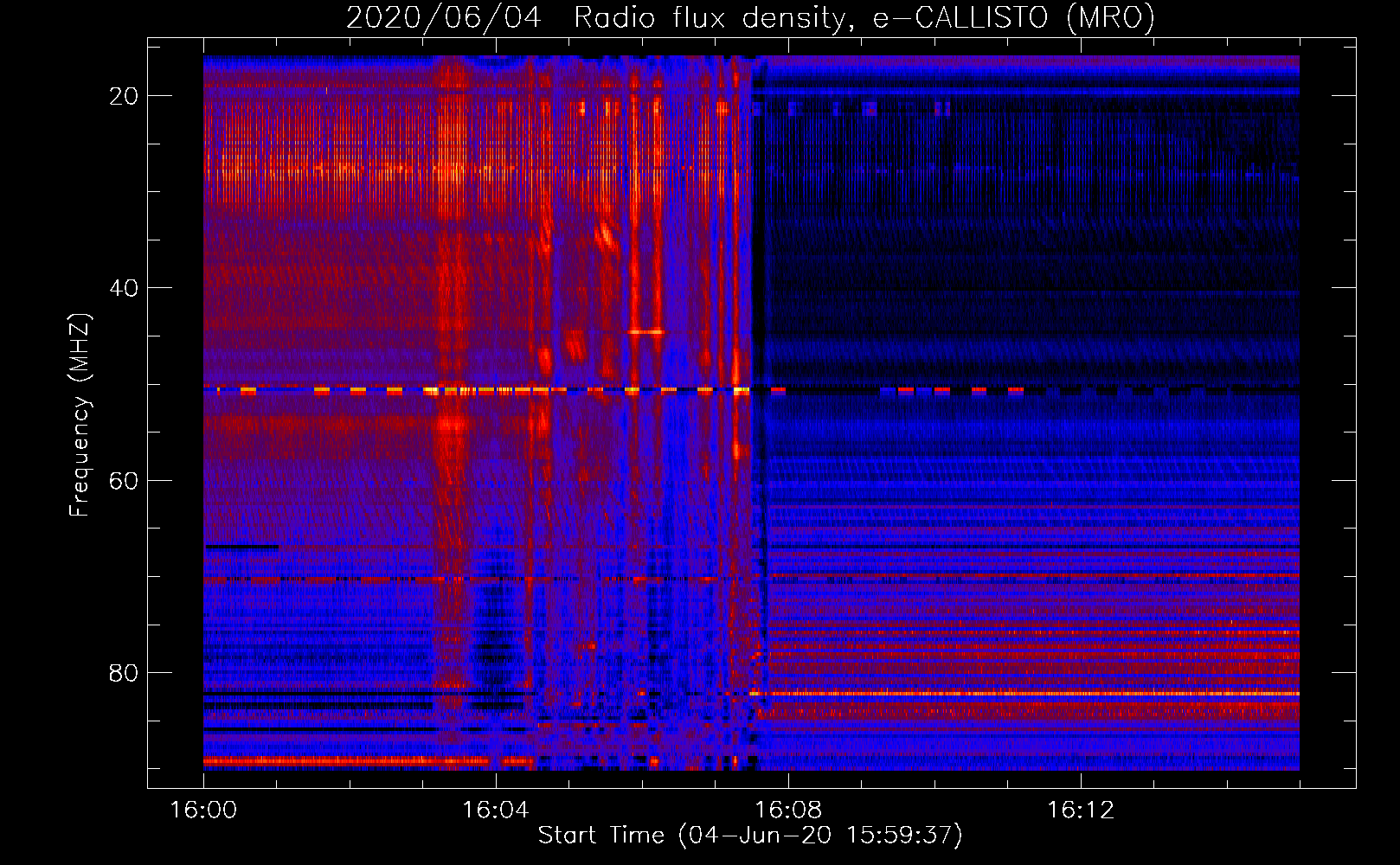1400x865 pixels.
Task: Click the 80 MHz frequency tick label
Action: coord(124,672)
